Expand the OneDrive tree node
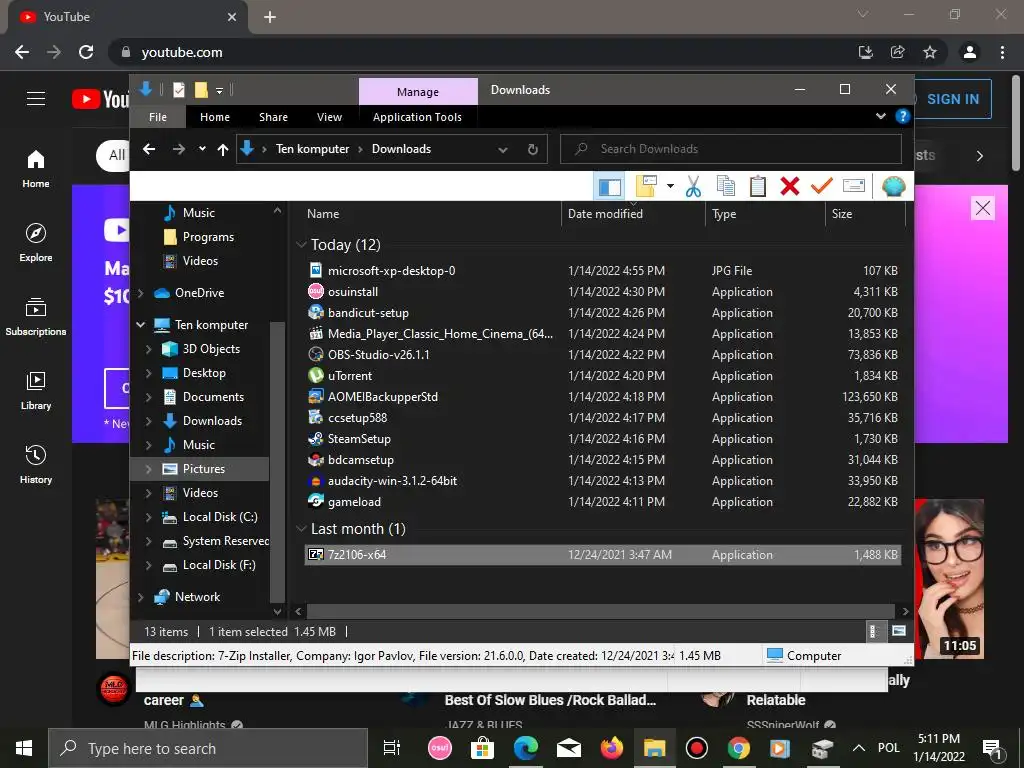 (x=140, y=293)
